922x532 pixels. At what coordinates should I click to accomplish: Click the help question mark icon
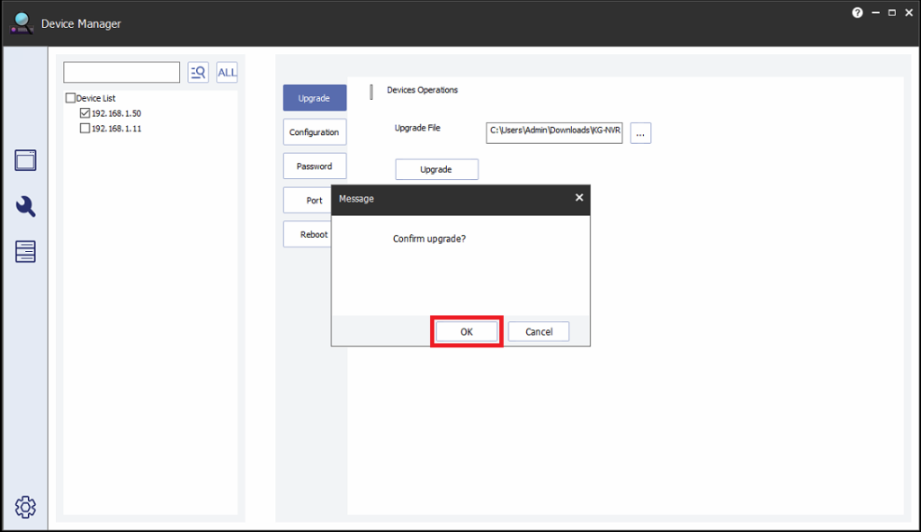click(857, 13)
